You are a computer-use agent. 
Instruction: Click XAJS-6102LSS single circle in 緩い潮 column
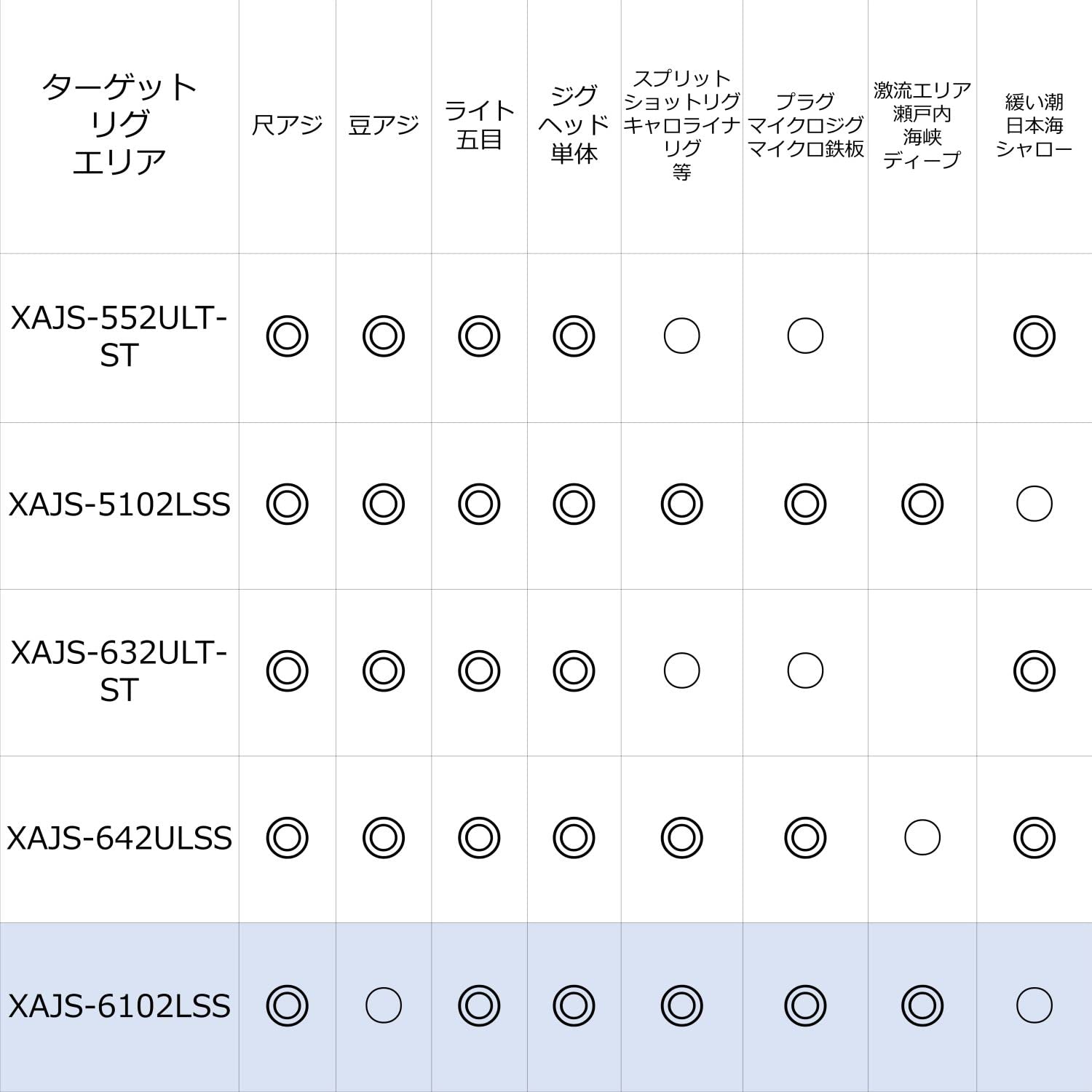click(1034, 1005)
